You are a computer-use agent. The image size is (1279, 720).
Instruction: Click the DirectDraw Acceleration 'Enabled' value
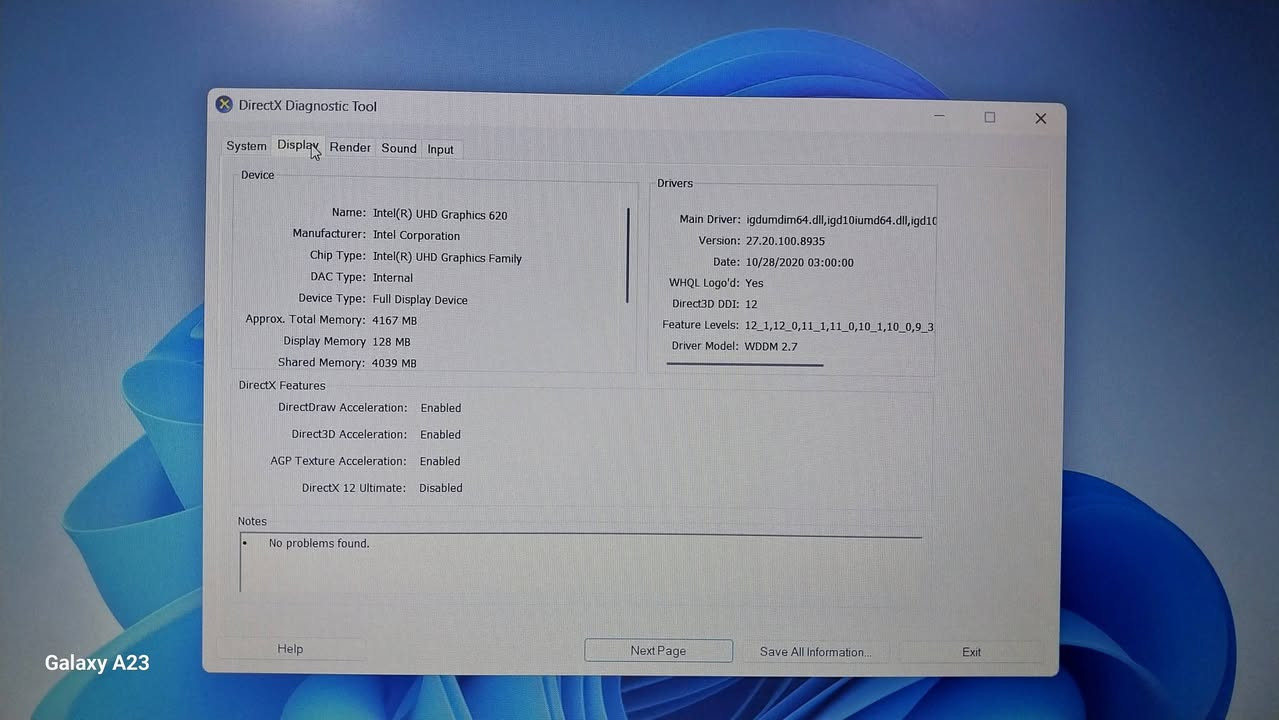441,408
